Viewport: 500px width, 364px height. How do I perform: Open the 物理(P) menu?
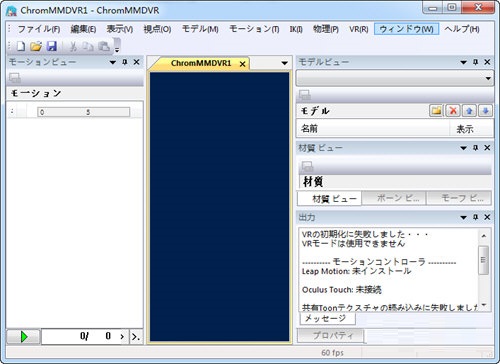click(x=326, y=29)
